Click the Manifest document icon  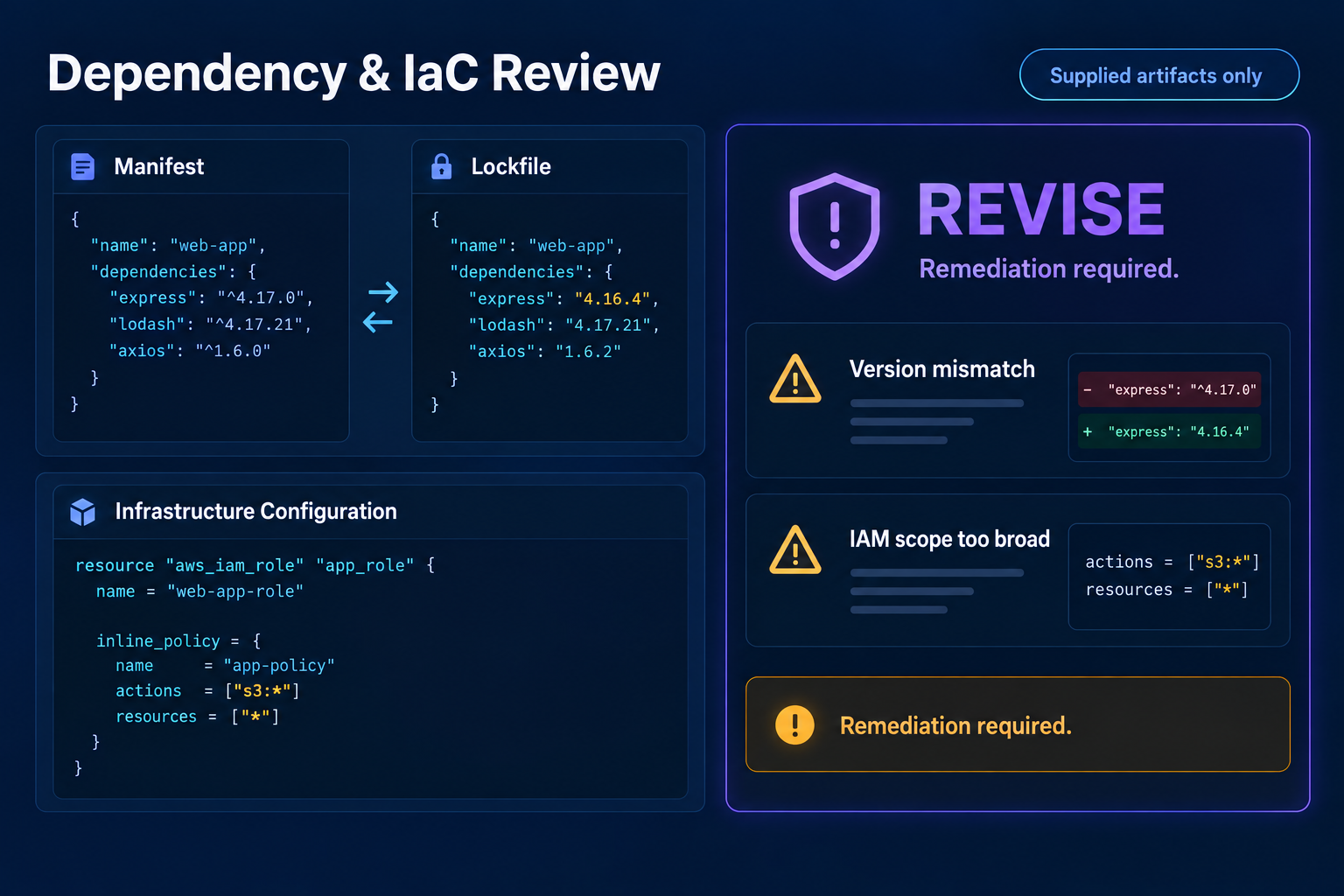point(82,166)
